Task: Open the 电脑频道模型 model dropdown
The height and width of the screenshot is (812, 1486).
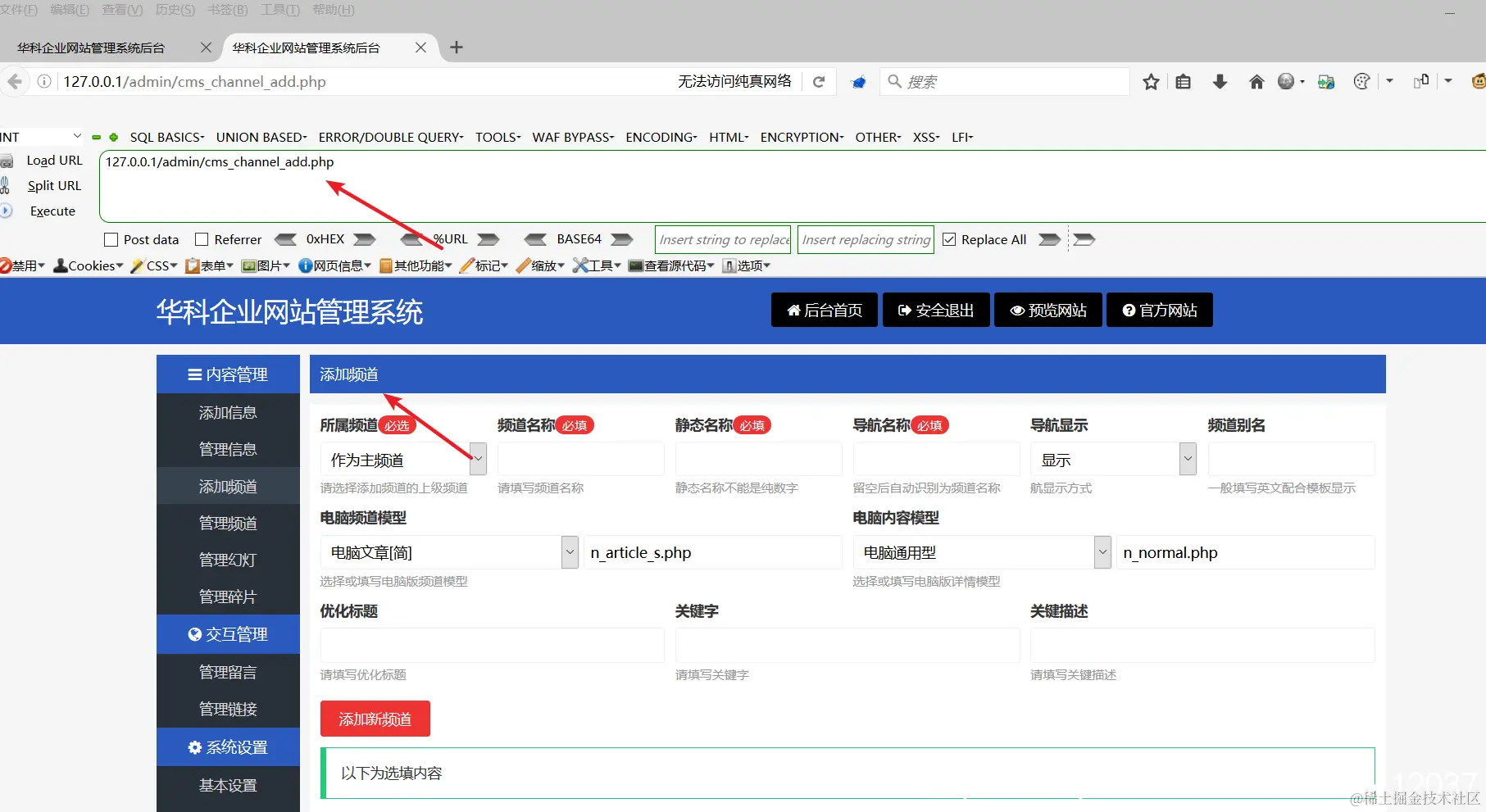Action: click(x=569, y=552)
